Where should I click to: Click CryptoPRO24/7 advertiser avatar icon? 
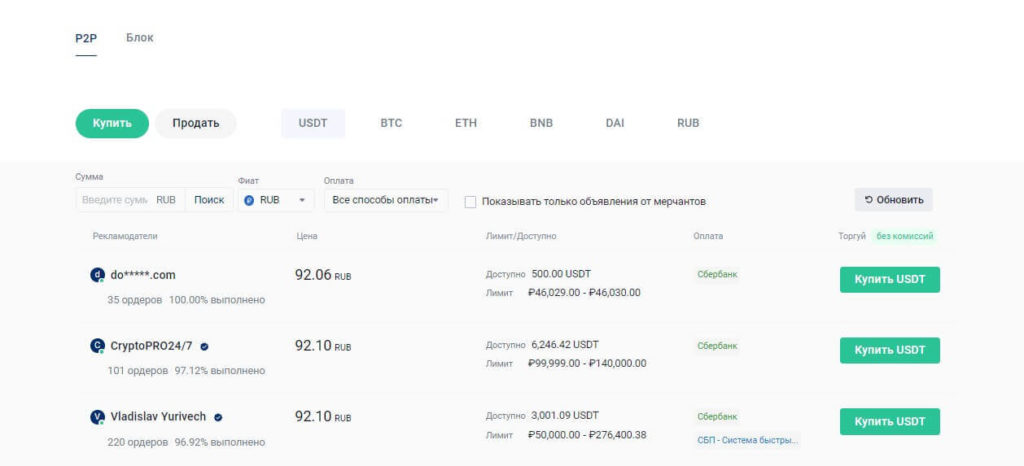click(x=97, y=346)
